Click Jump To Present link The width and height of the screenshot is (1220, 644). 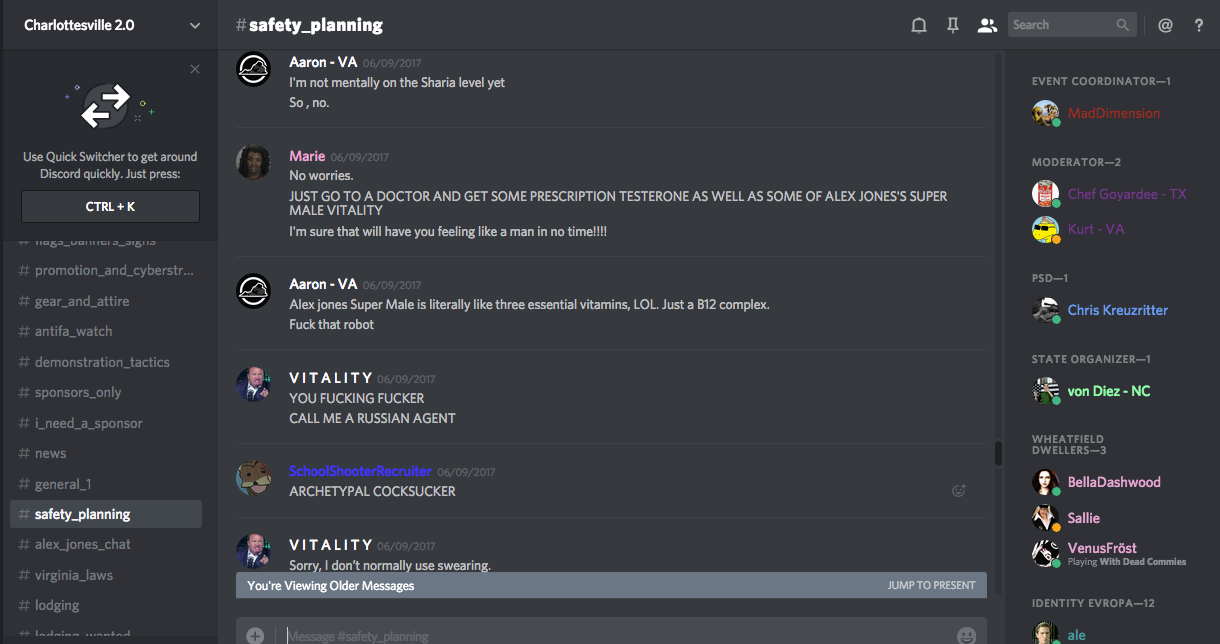931,585
